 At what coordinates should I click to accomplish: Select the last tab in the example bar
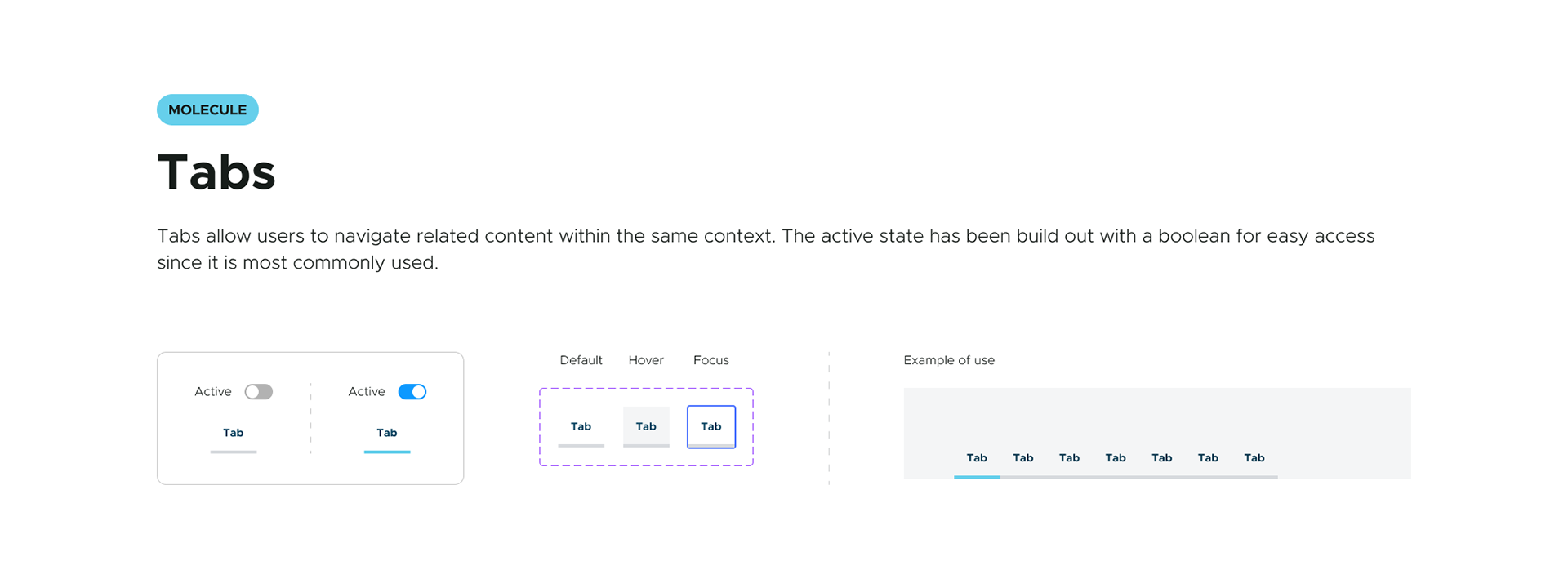[1254, 458]
